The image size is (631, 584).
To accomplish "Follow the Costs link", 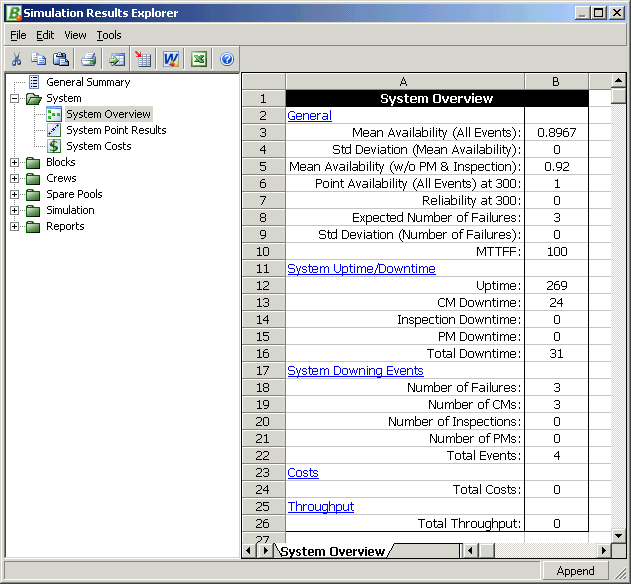I will [303, 473].
